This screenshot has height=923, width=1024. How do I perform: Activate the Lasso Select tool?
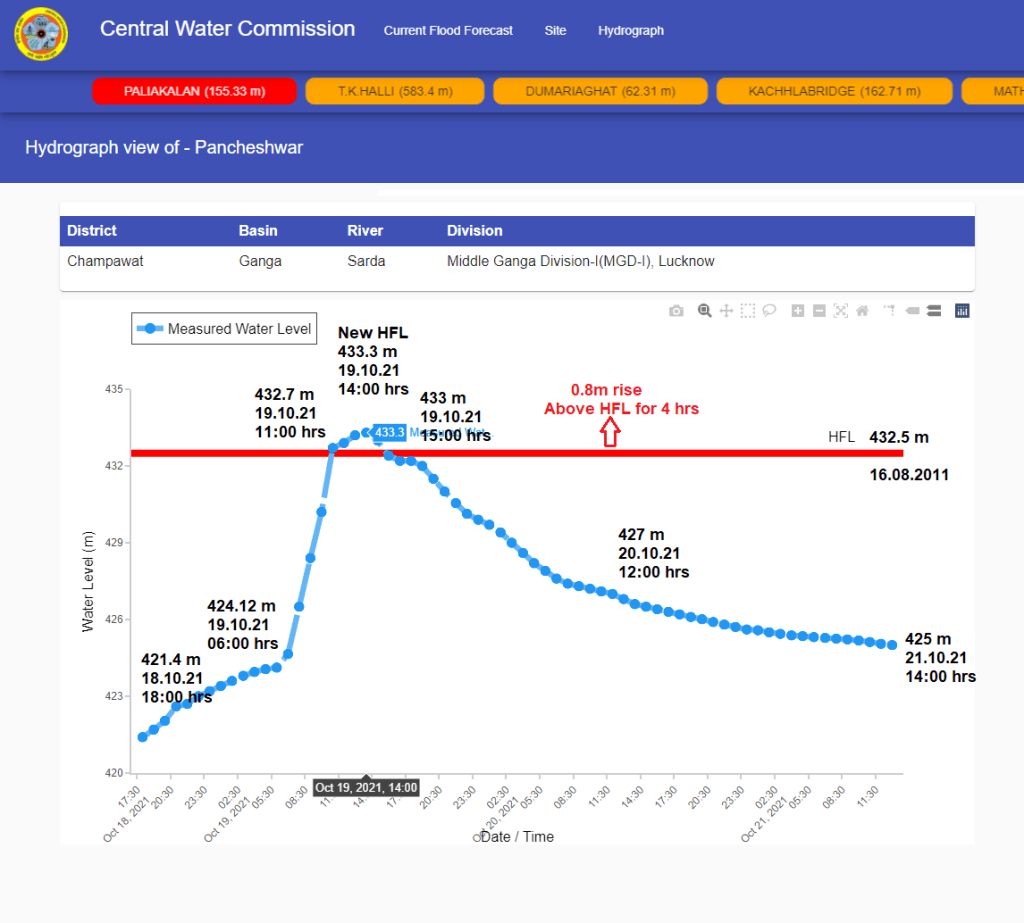pos(769,311)
